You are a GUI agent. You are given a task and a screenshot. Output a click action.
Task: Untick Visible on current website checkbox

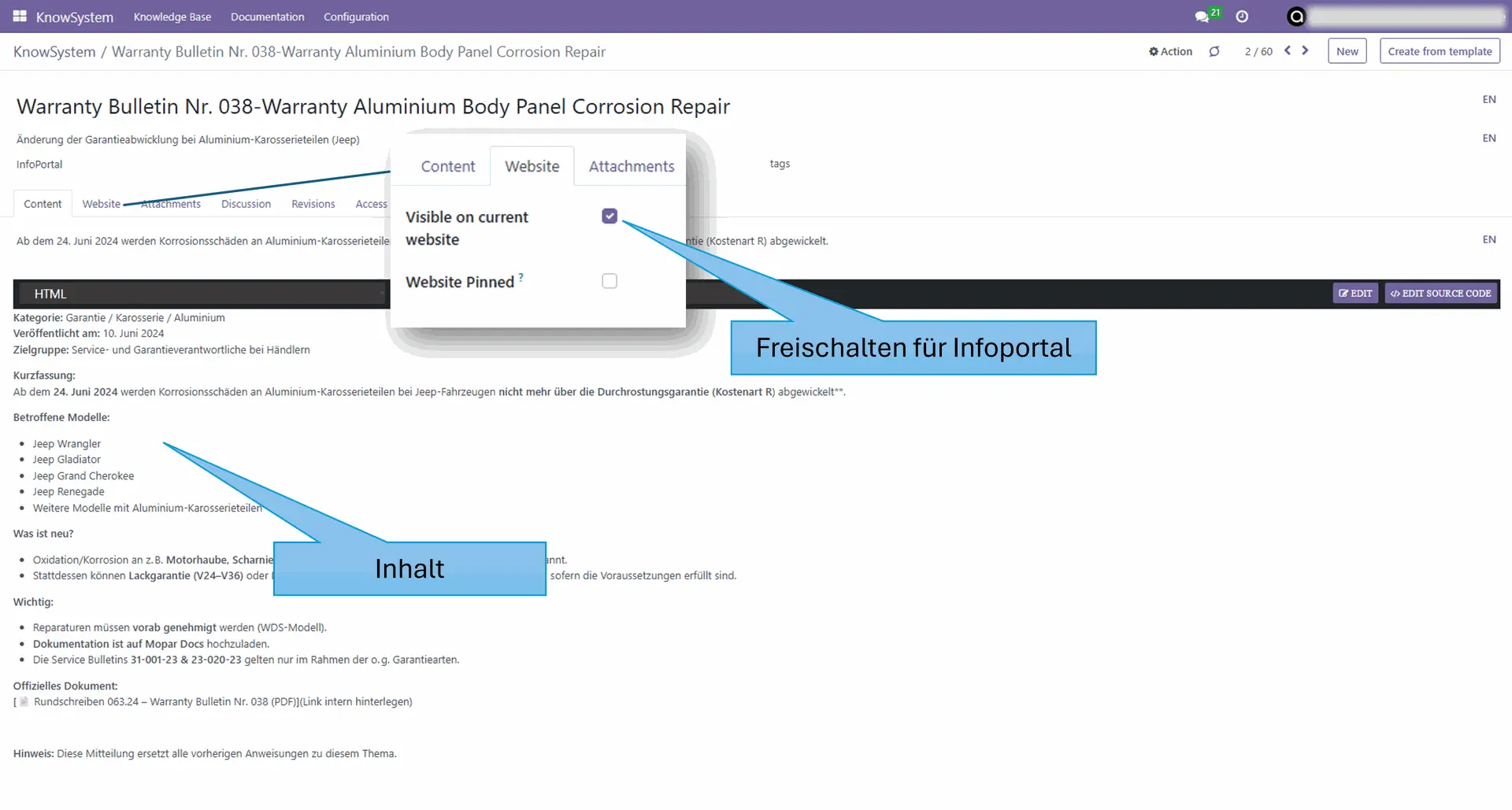tap(610, 216)
